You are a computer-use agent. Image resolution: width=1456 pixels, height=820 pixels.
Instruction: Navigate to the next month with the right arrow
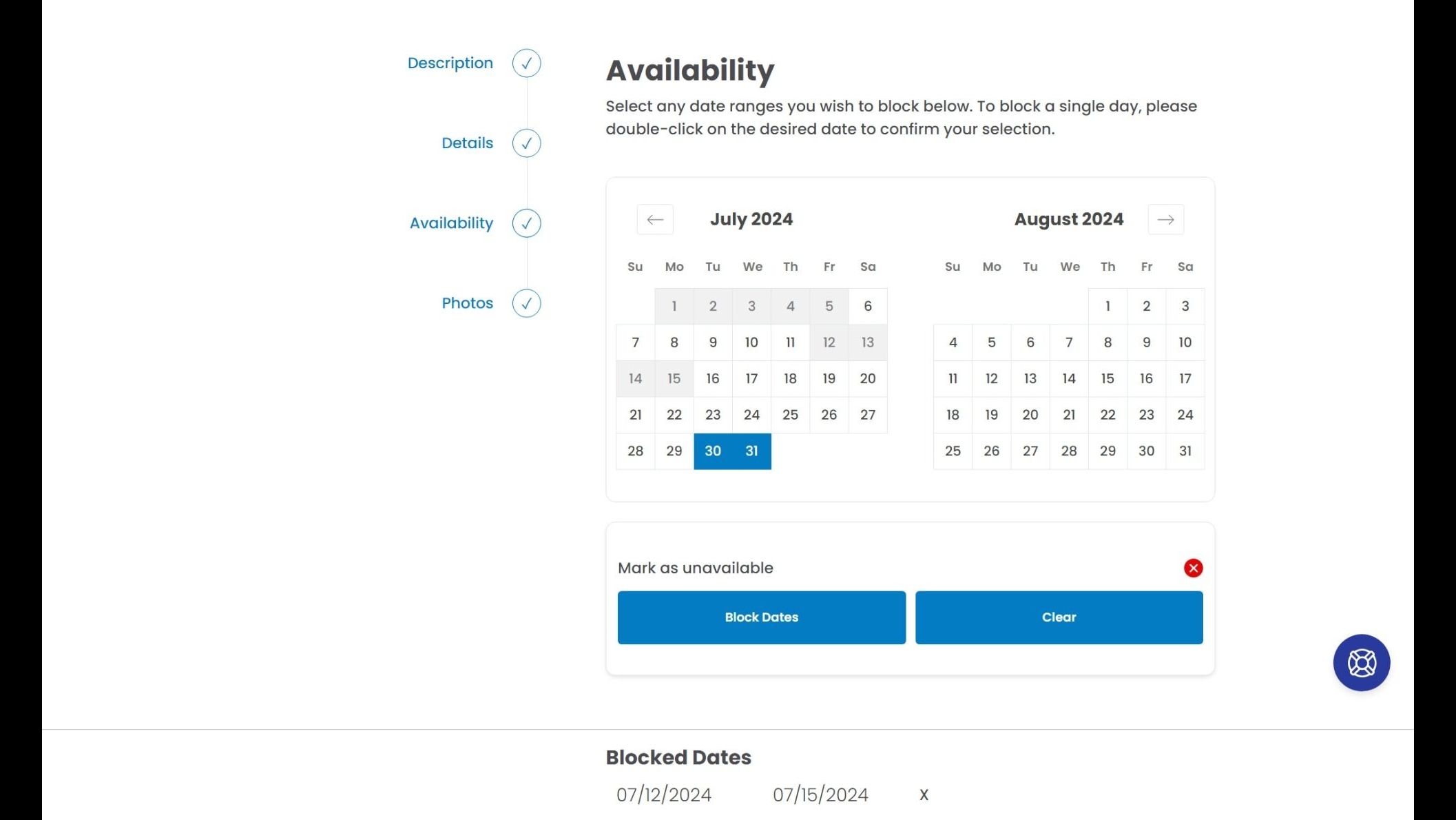pos(1165,219)
